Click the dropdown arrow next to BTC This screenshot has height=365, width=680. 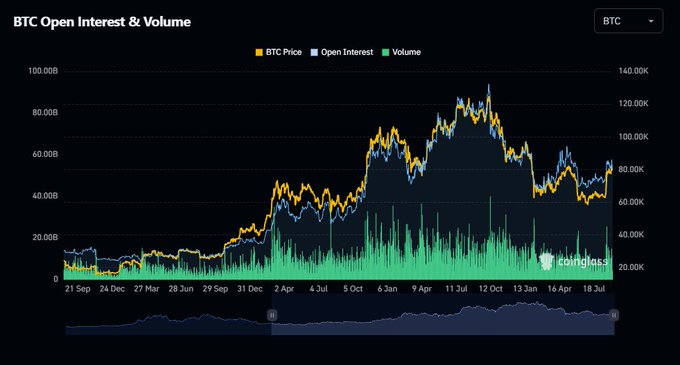[x=651, y=21]
